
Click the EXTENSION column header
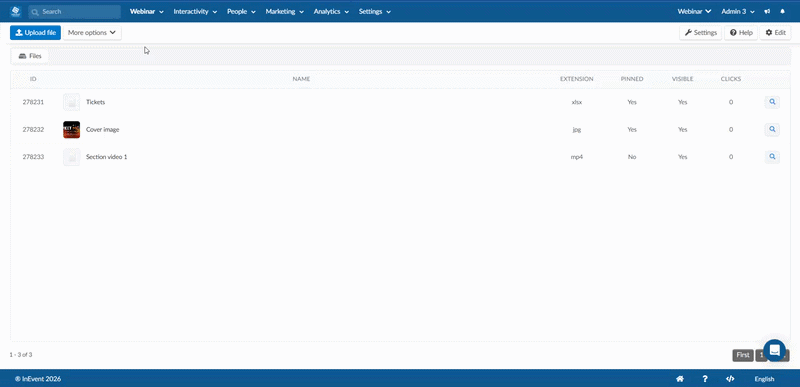[577, 79]
